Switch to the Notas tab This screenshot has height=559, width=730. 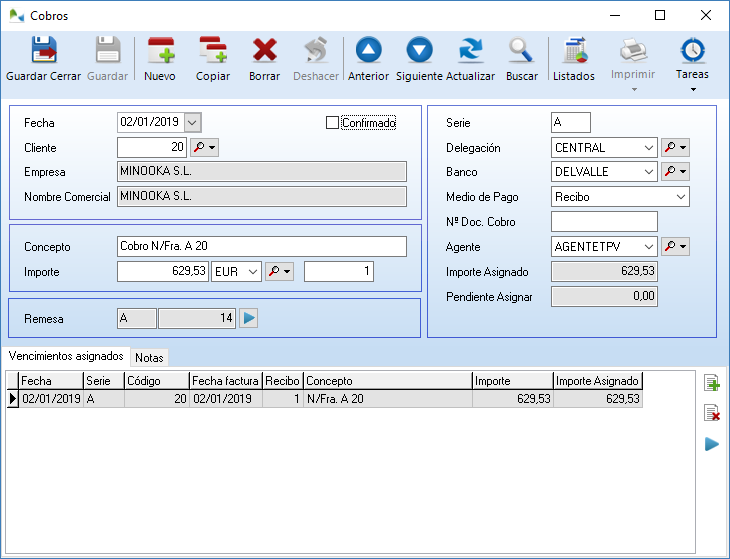click(x=149, y=357)
